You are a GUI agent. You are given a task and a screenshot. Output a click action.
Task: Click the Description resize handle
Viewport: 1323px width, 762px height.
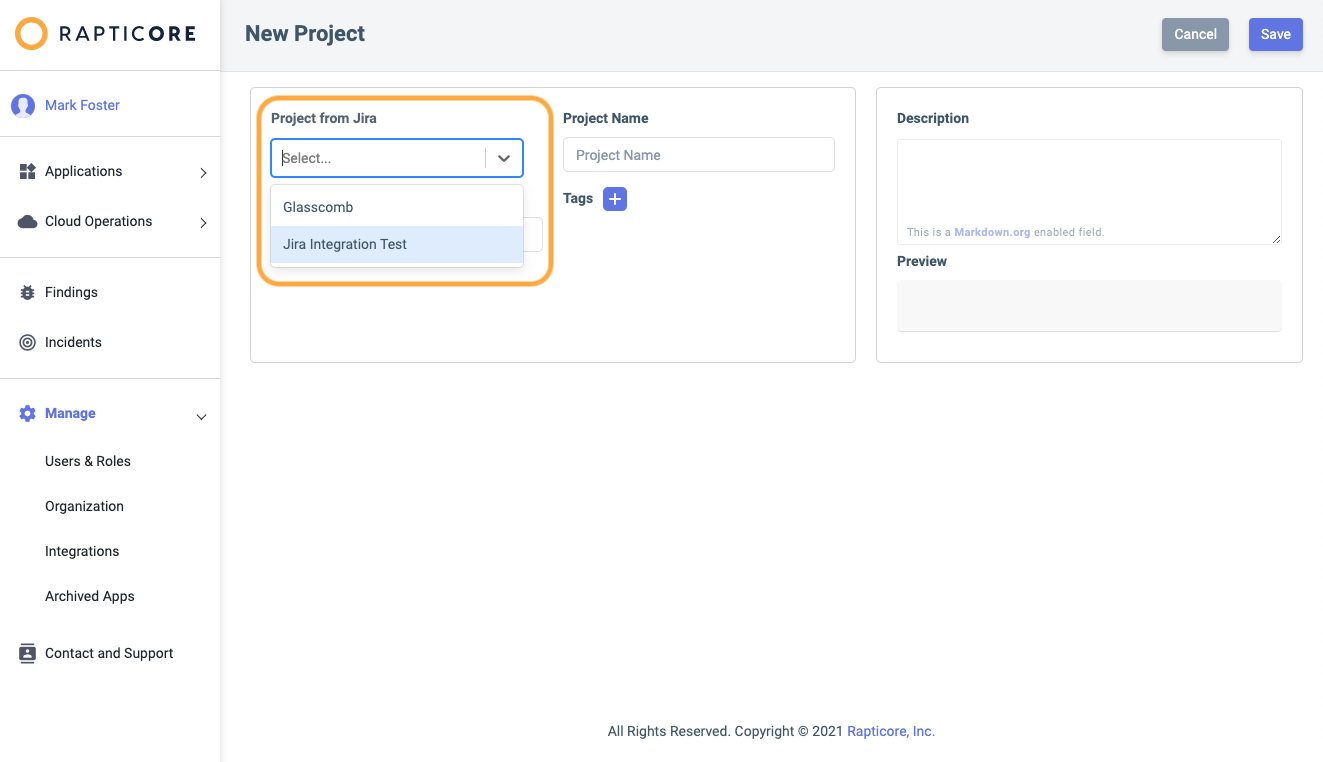[x=1275, y=238]
